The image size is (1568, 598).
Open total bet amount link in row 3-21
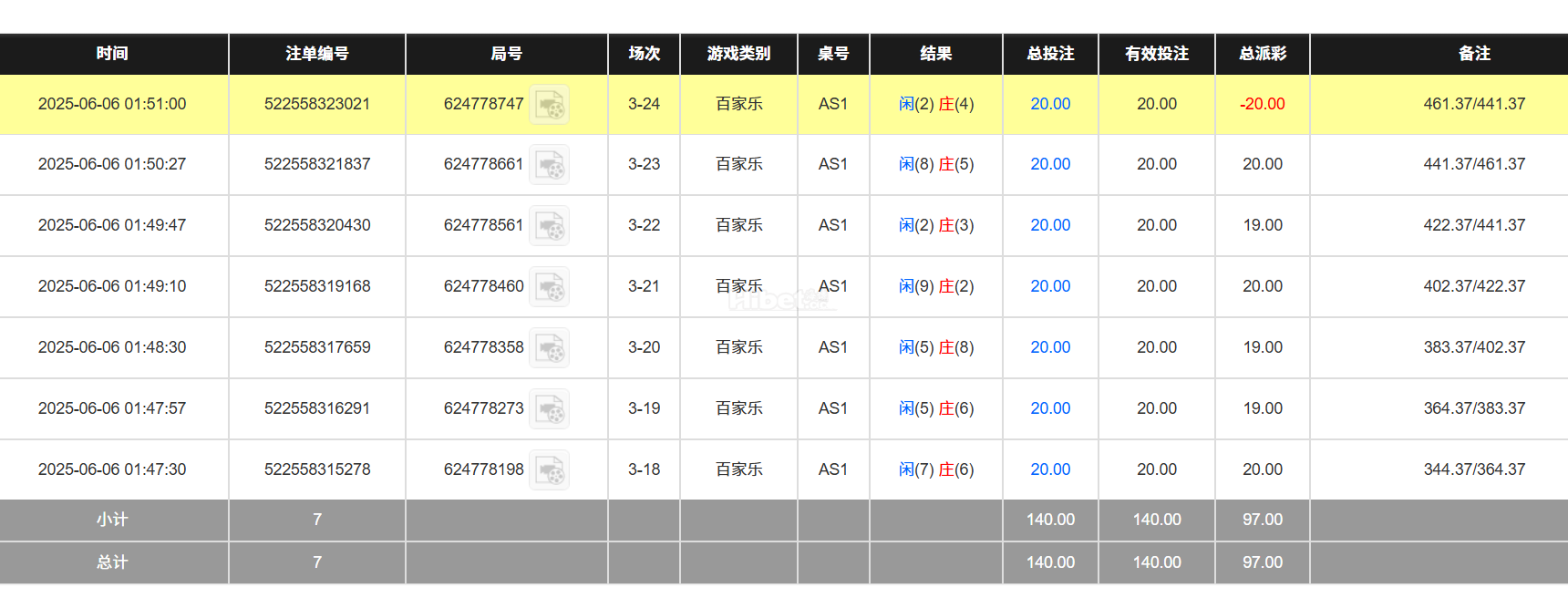(1050, 286)
